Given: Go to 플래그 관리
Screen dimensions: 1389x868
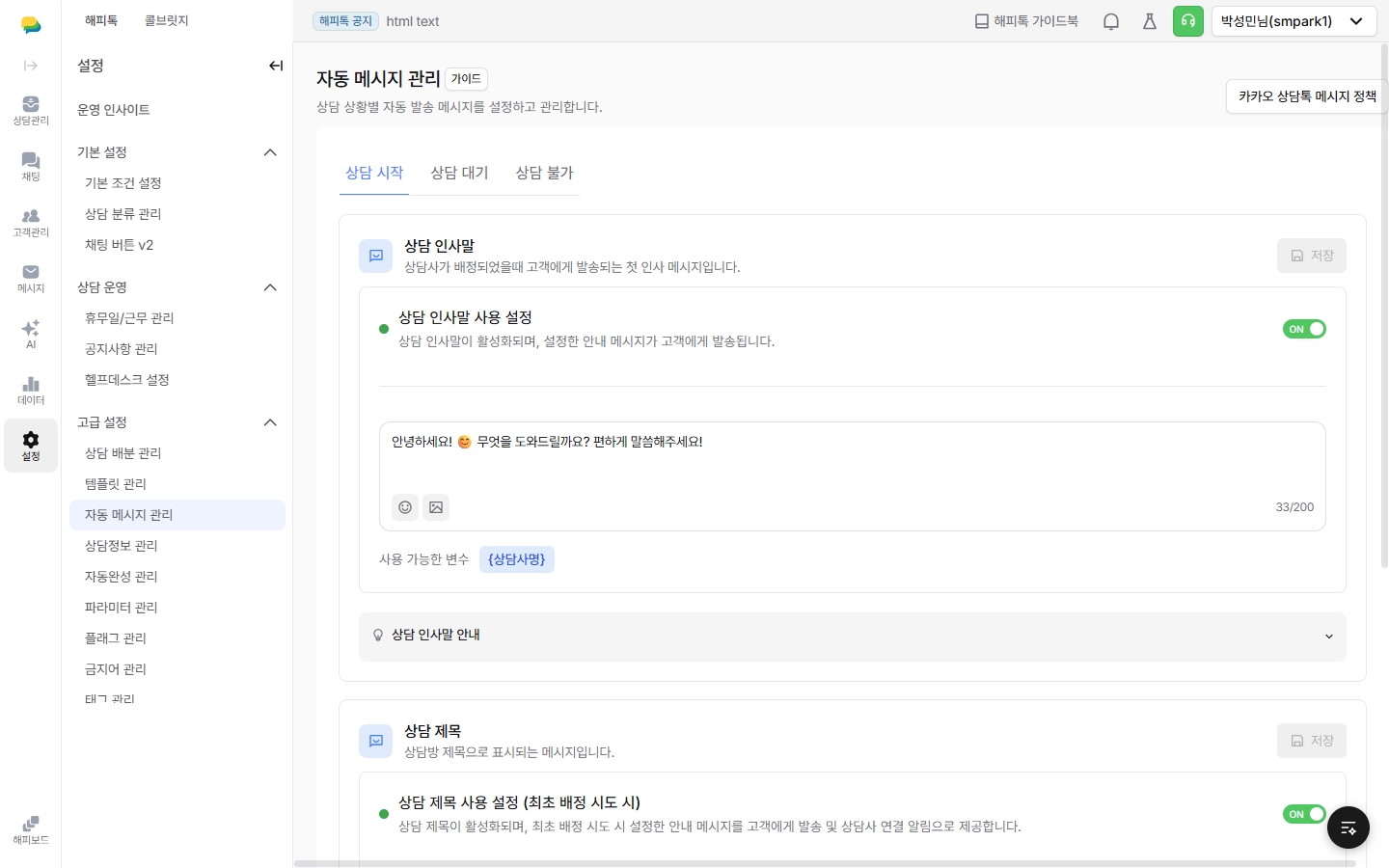Looking at the screenshot, I should coord(116,638).
